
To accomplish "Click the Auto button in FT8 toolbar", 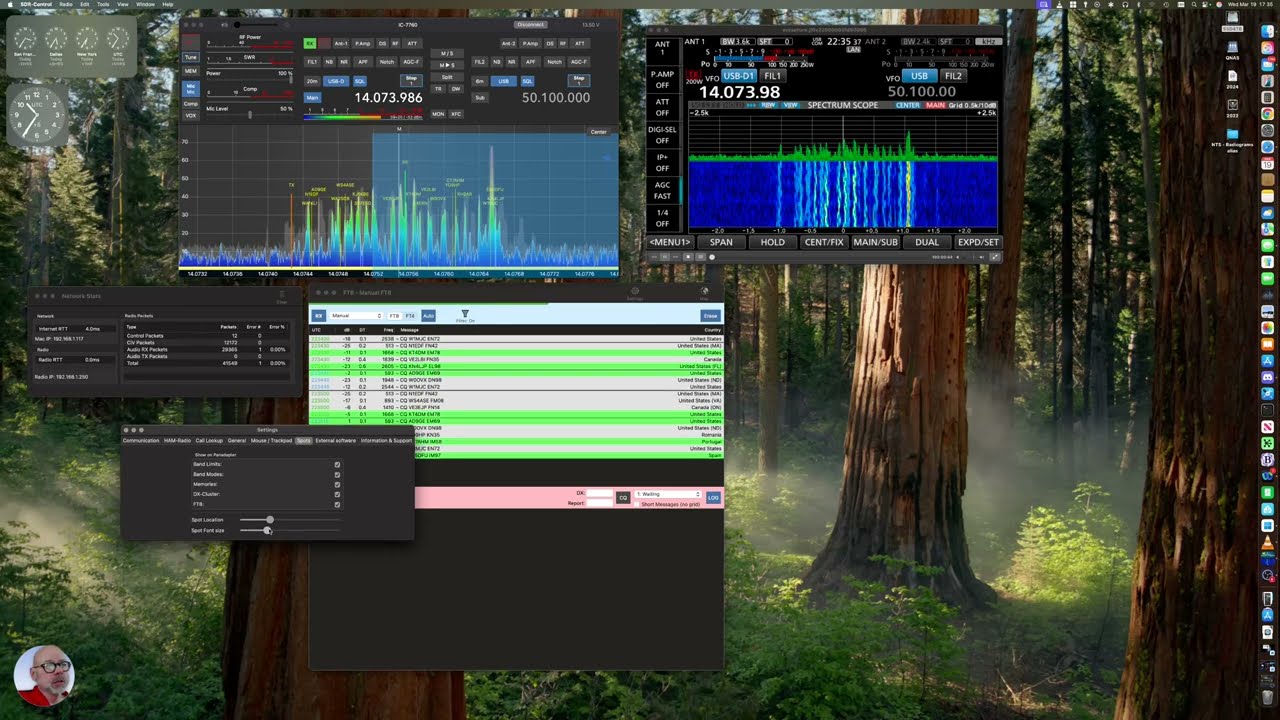I will pos(428,316).
